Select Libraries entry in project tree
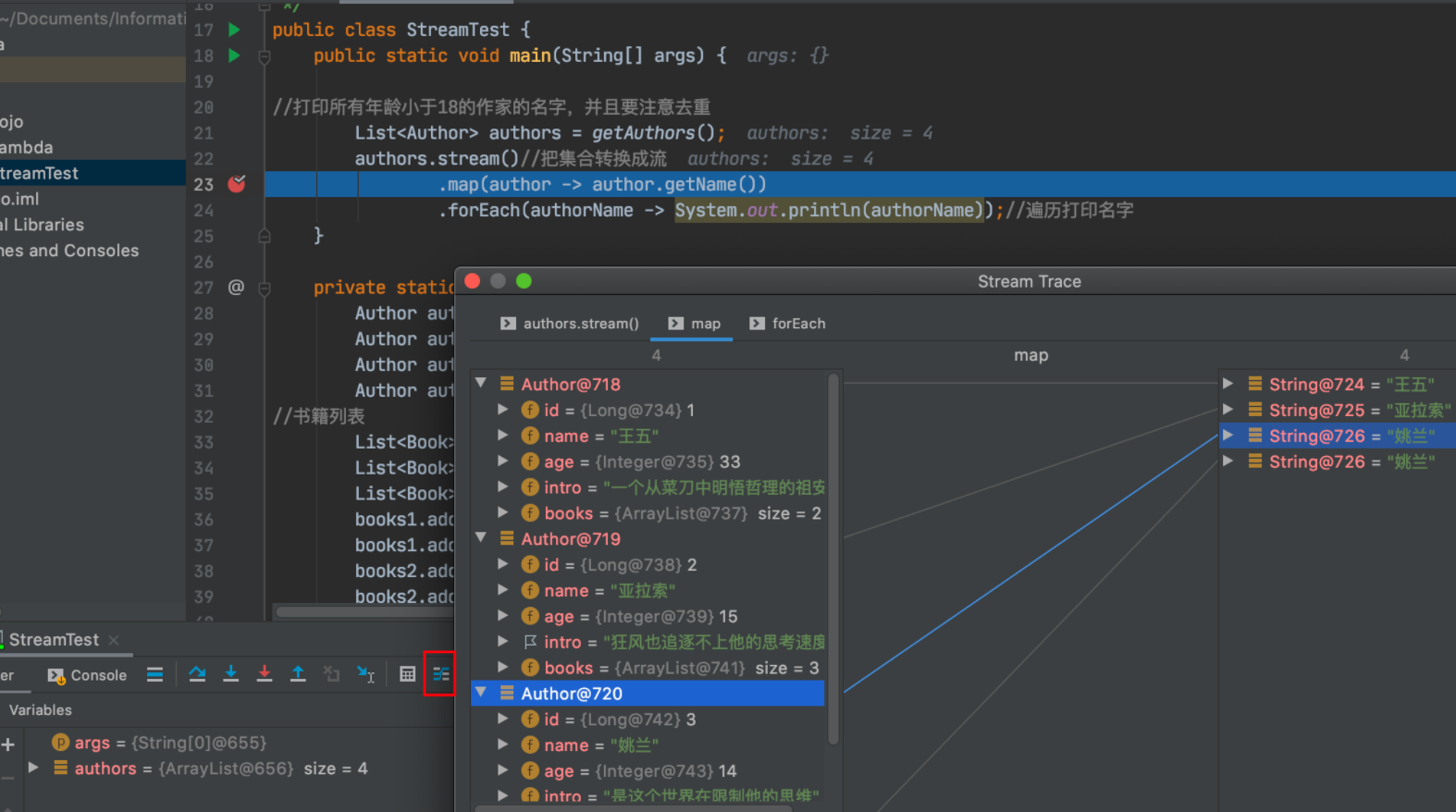Viewport: 1456px width, 812px height. pyautogui.click(x=43, y=225)
